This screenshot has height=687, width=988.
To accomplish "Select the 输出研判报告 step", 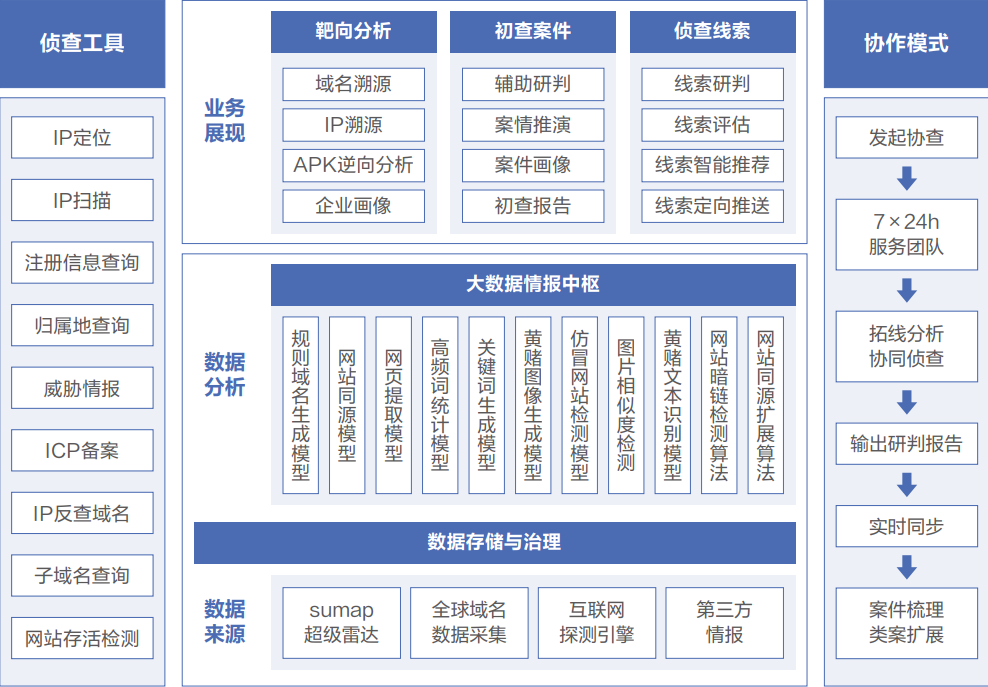I will pos(906,443).
